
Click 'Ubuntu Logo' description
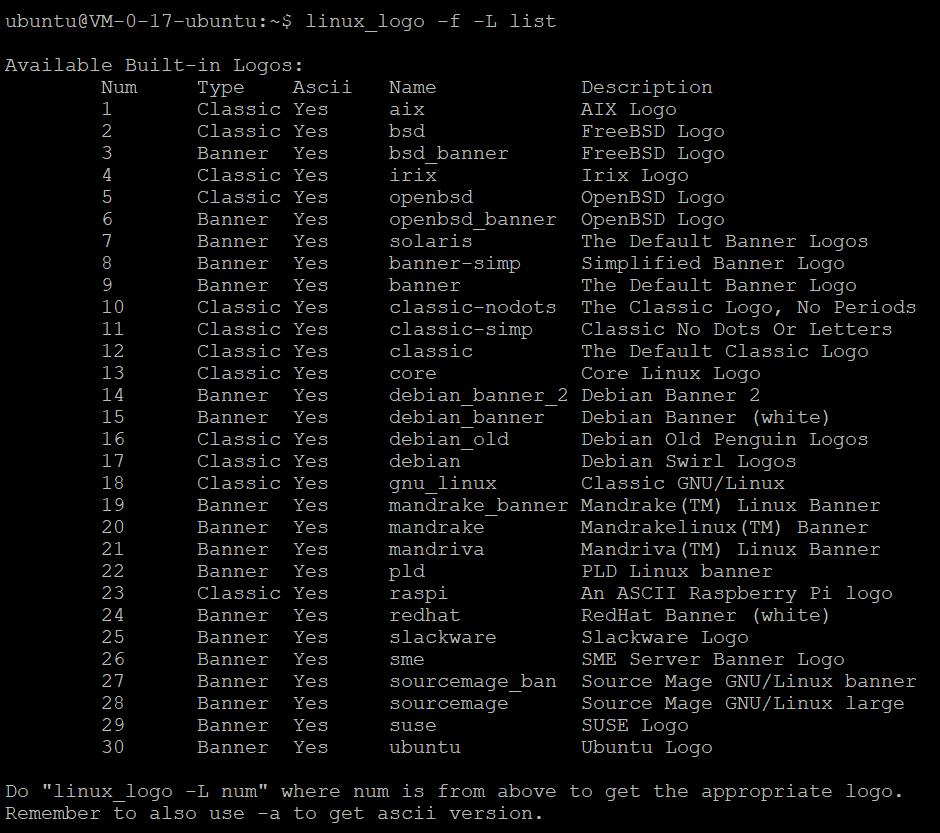click(647, 748)
